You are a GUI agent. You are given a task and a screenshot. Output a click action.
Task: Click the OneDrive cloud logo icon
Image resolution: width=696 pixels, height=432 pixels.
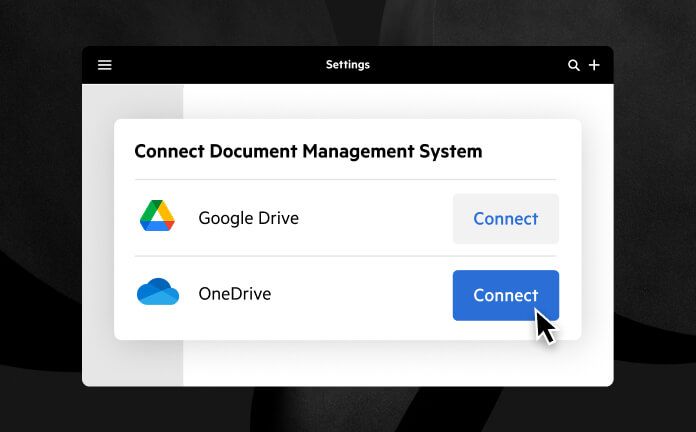point(158,292)
